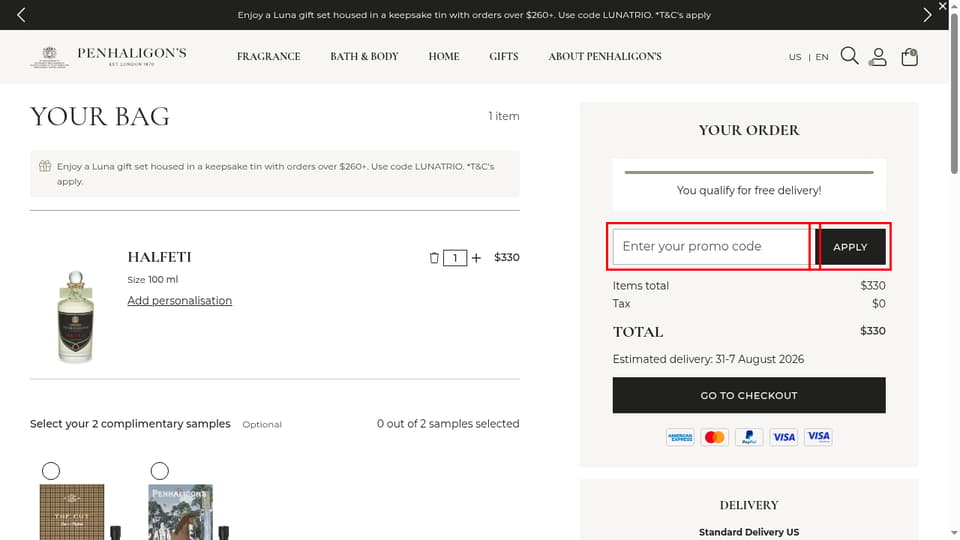This screenshot has height=540, width=960.
Task: Open the About Penhaligon's menu
Action: (605, 56)
